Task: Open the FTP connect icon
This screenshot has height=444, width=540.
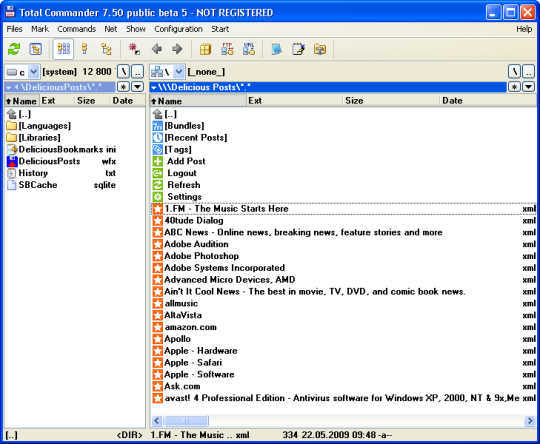Action: (x=227, y=49)
